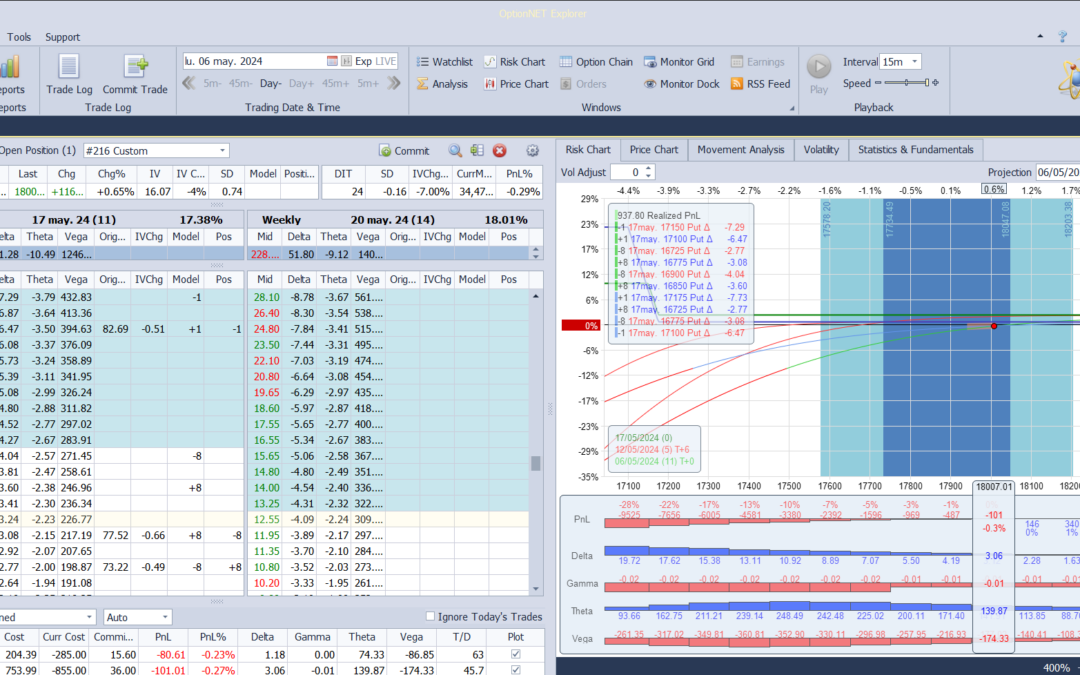Jump forward with the double right arrow
The width and height of the screenshot is (1080, 675).
pyautogui.click(x=394, y=83)
